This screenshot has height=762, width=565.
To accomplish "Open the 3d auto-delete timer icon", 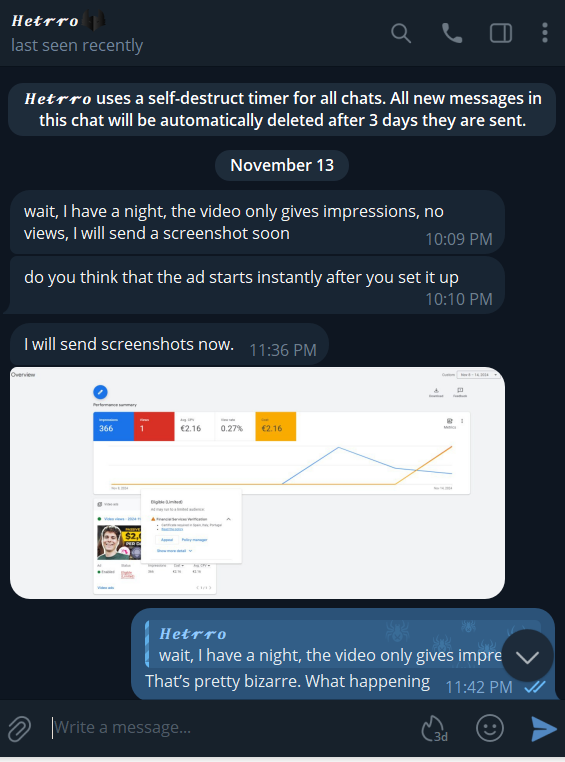I will [434, 728].
